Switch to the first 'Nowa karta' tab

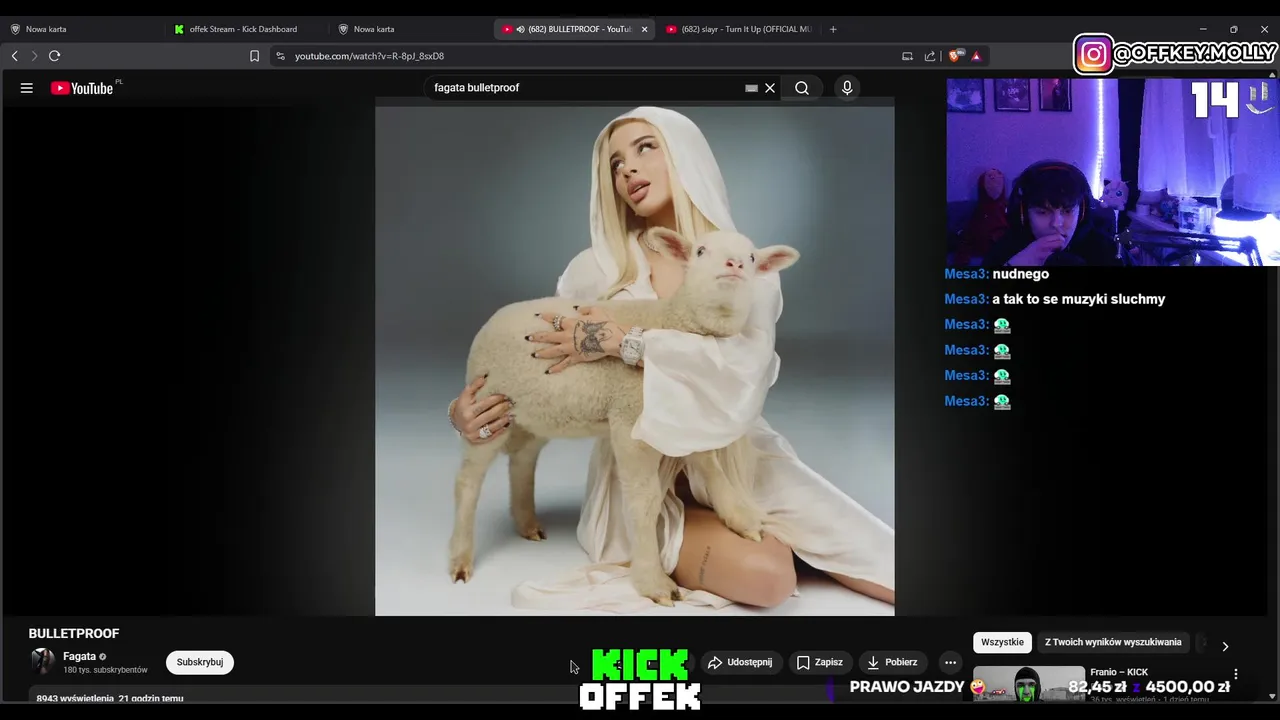tap(80, 29)
